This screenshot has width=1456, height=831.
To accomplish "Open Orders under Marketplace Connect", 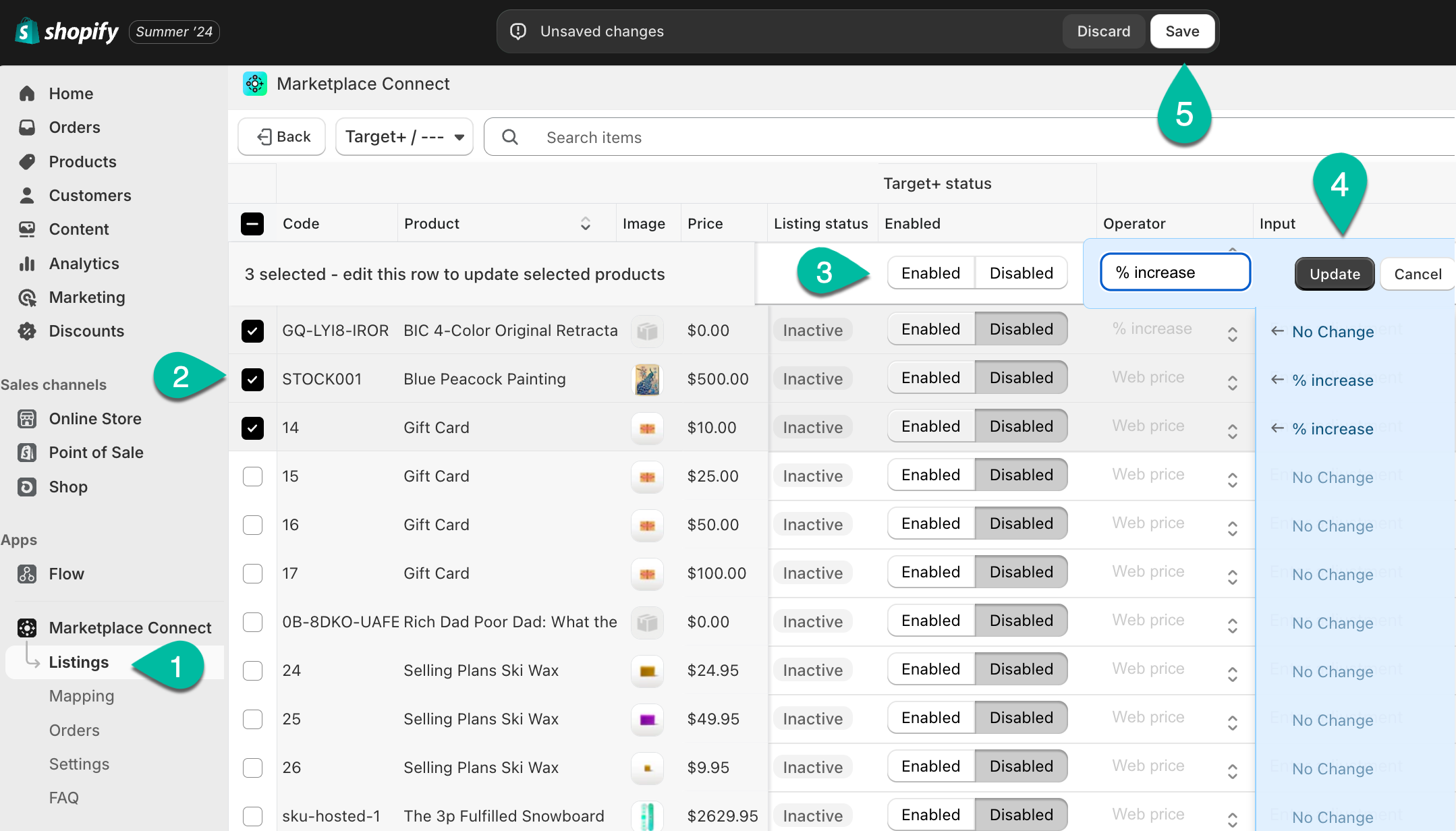I will coord(74,730).
